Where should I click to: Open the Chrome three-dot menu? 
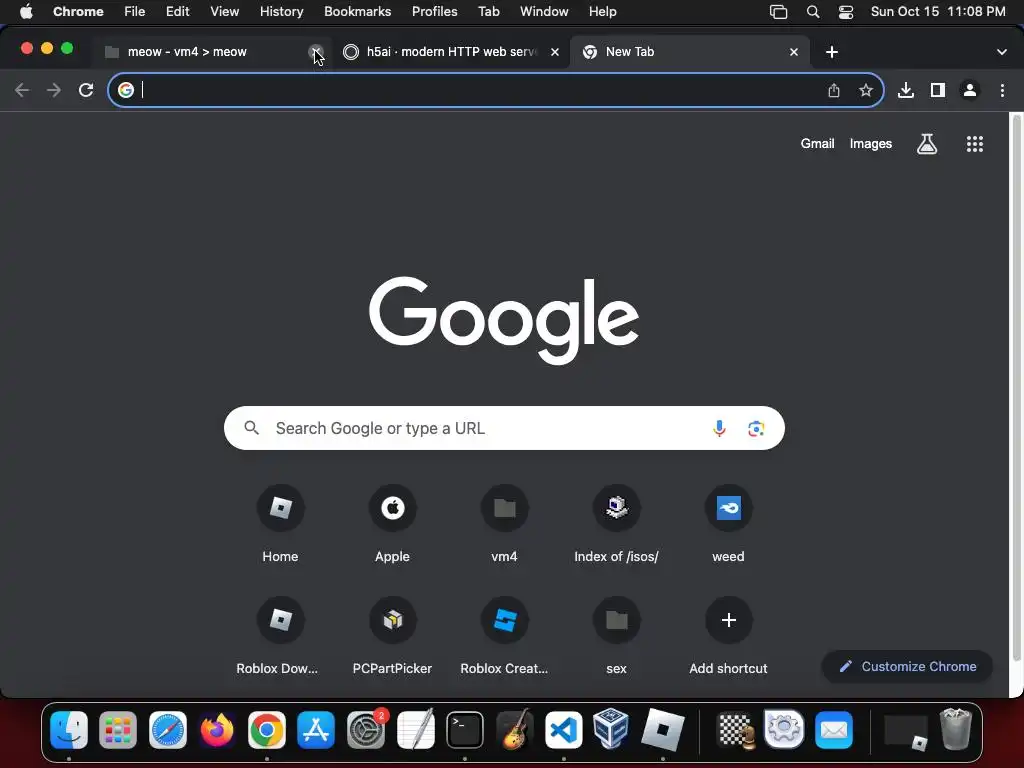1002,90
